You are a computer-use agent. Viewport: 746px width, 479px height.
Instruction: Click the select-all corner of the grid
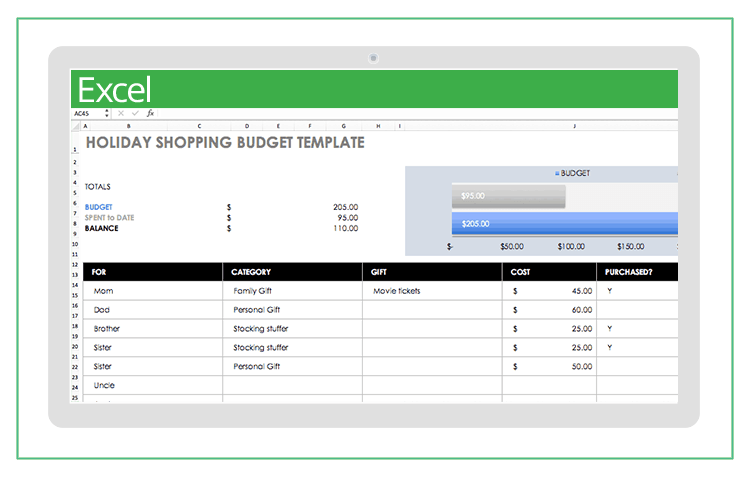point(75,126)
